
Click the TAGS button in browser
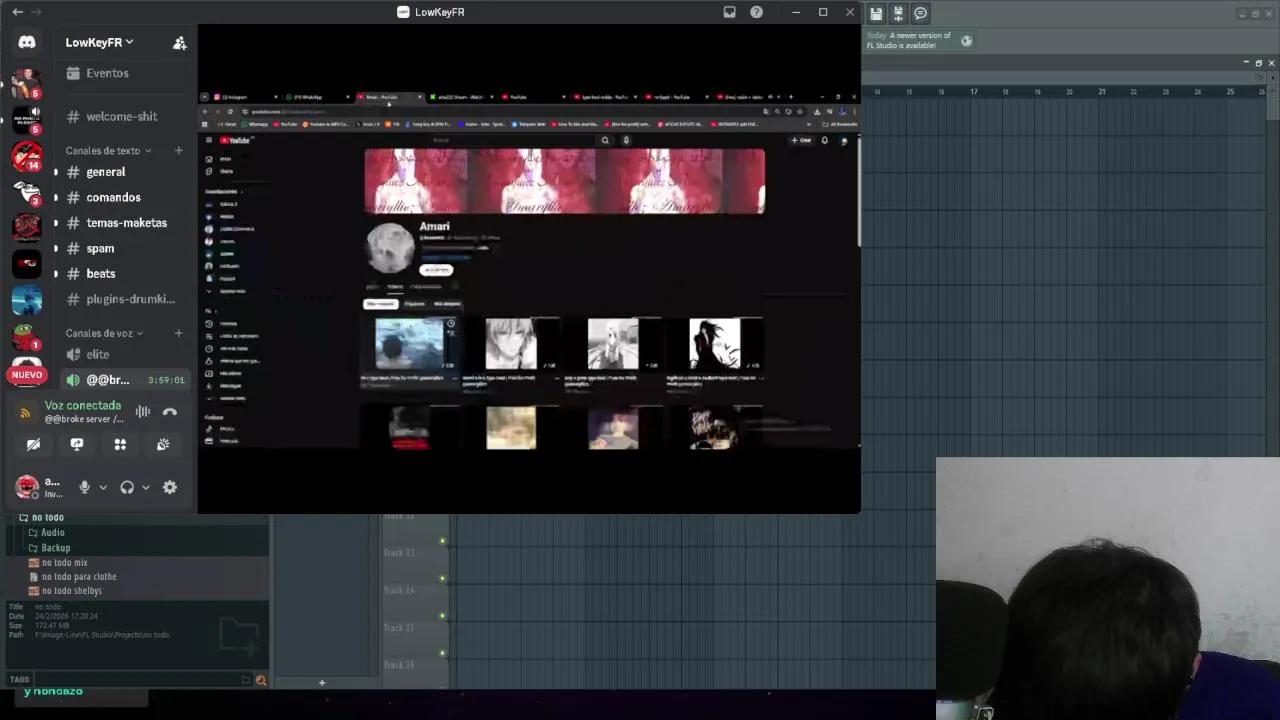[19, 680]
